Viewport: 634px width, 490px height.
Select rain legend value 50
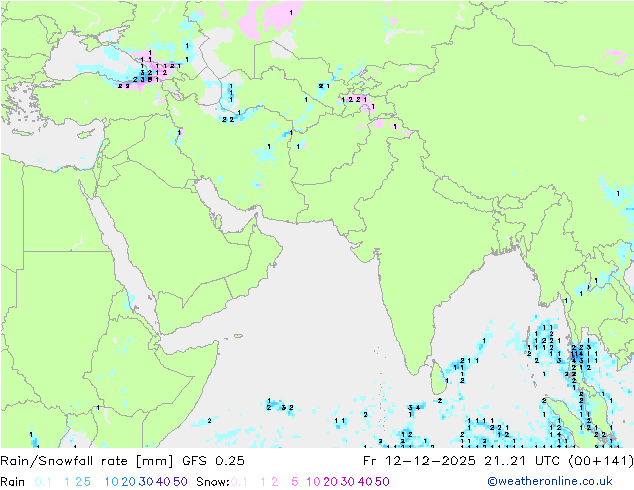click(180, 482)
